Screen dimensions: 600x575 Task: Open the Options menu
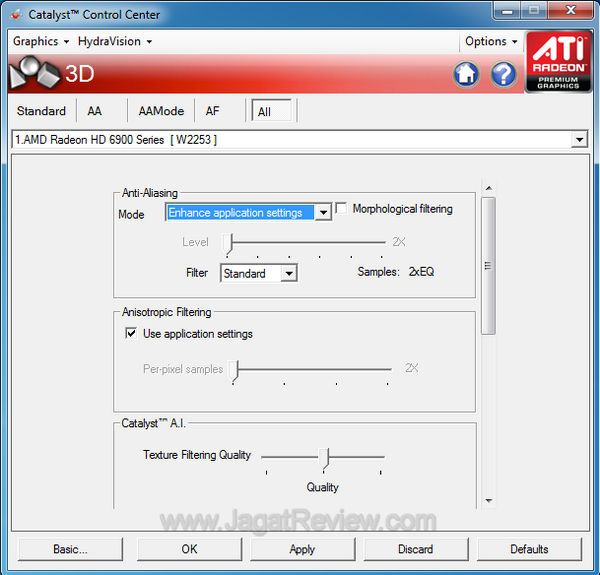492,42
